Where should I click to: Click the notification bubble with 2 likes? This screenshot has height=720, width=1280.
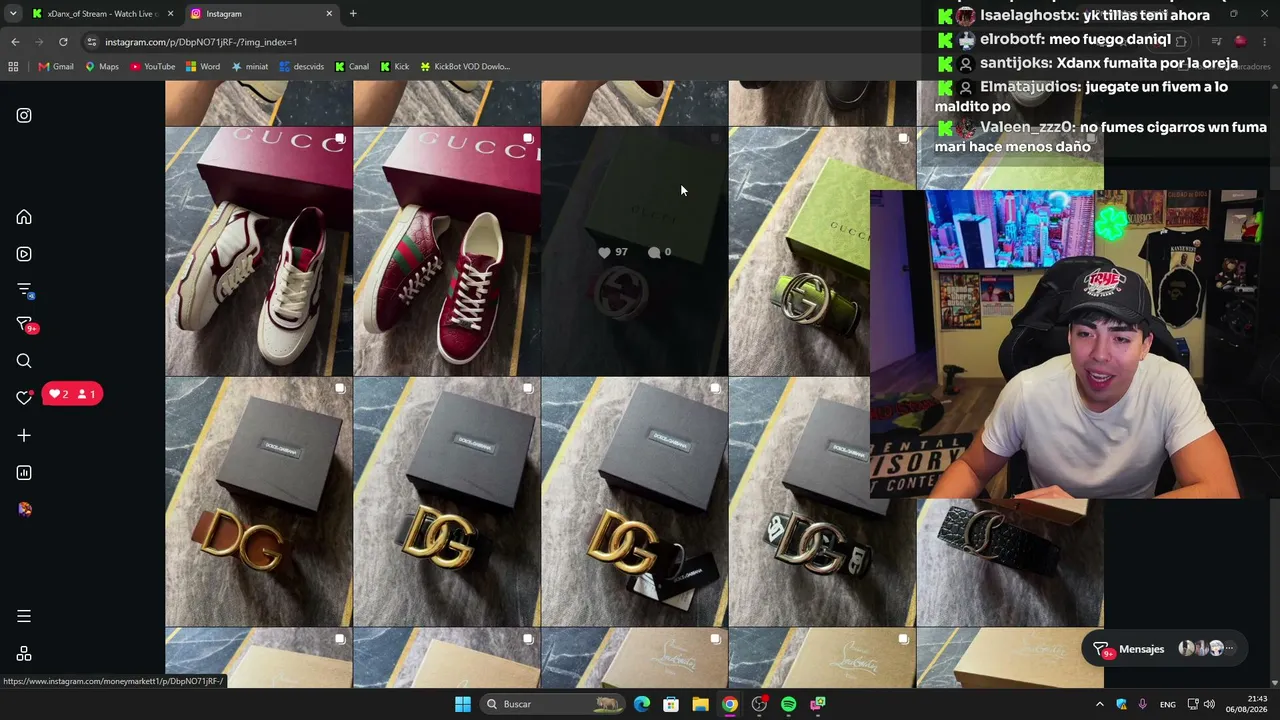[x=72, y=394]
